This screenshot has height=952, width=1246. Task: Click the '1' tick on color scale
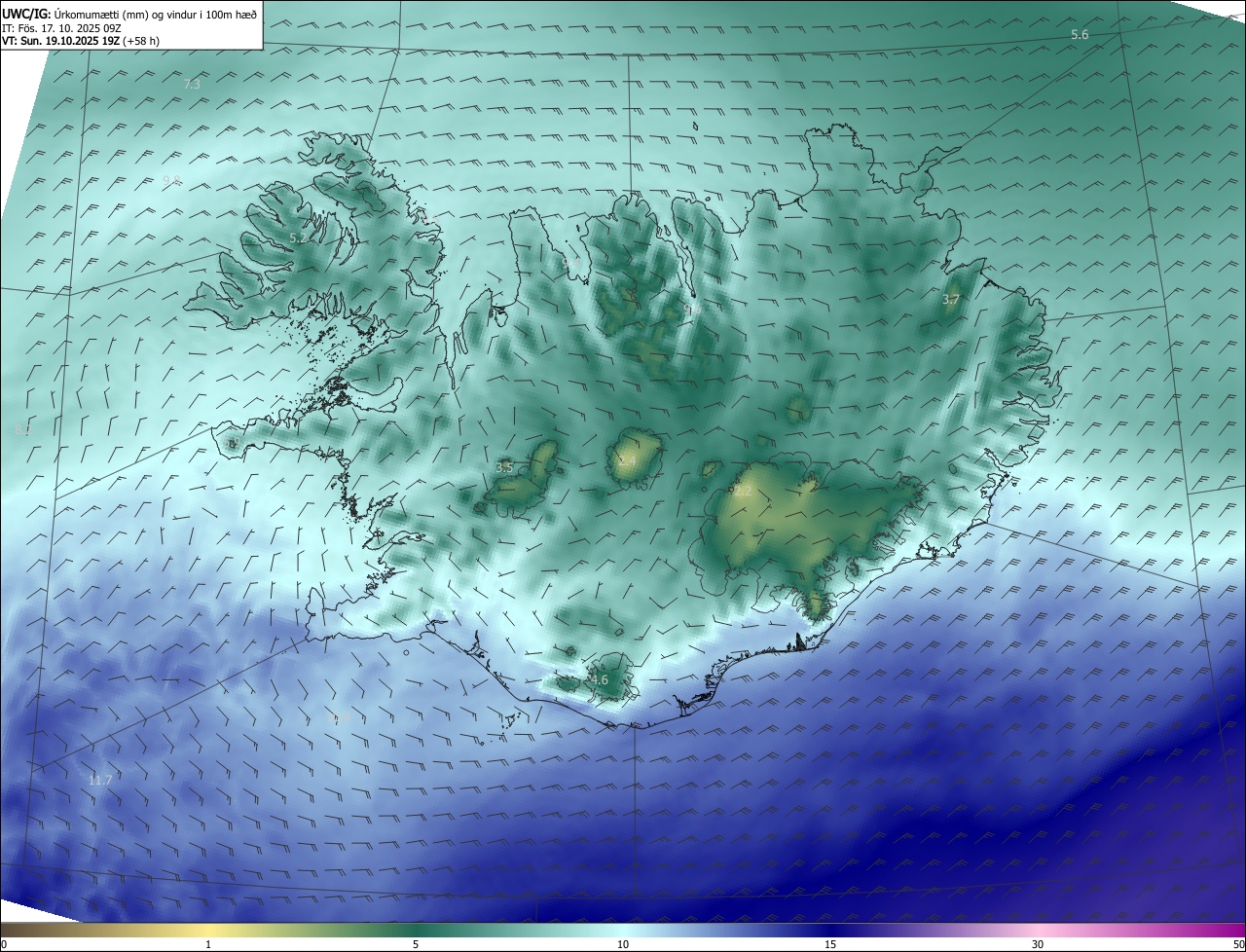click(208, 944)
